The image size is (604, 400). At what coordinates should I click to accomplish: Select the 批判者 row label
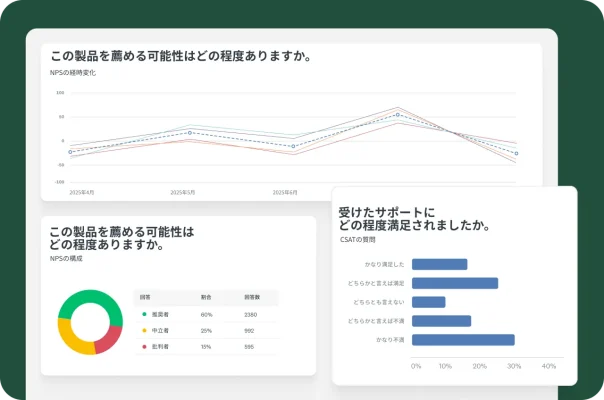coord(160,347)
